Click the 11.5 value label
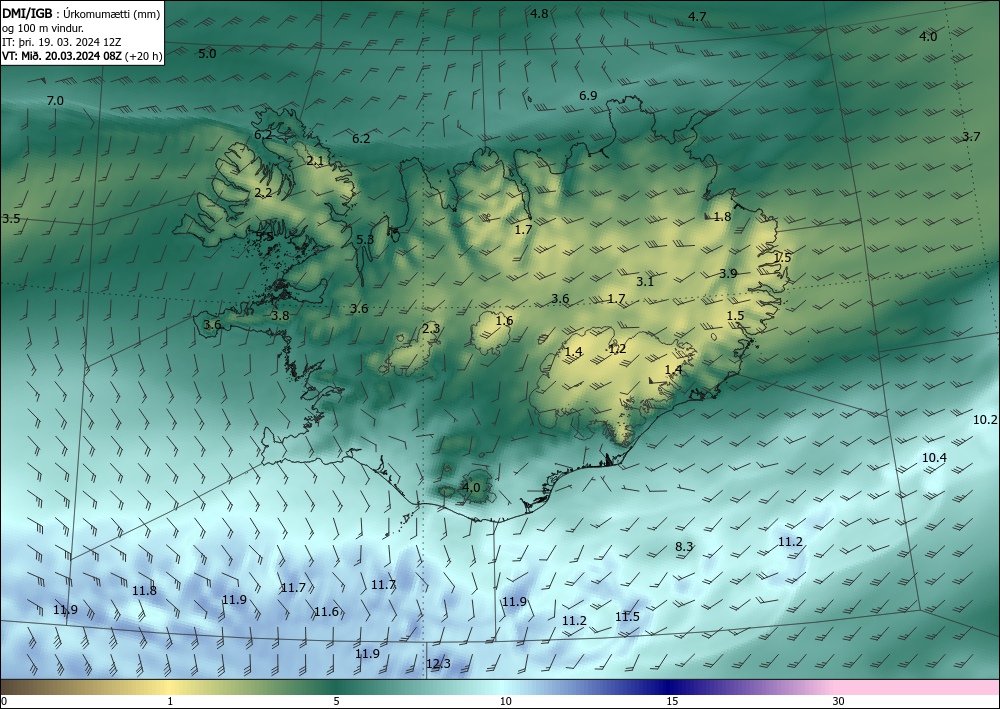 (628, 617)
